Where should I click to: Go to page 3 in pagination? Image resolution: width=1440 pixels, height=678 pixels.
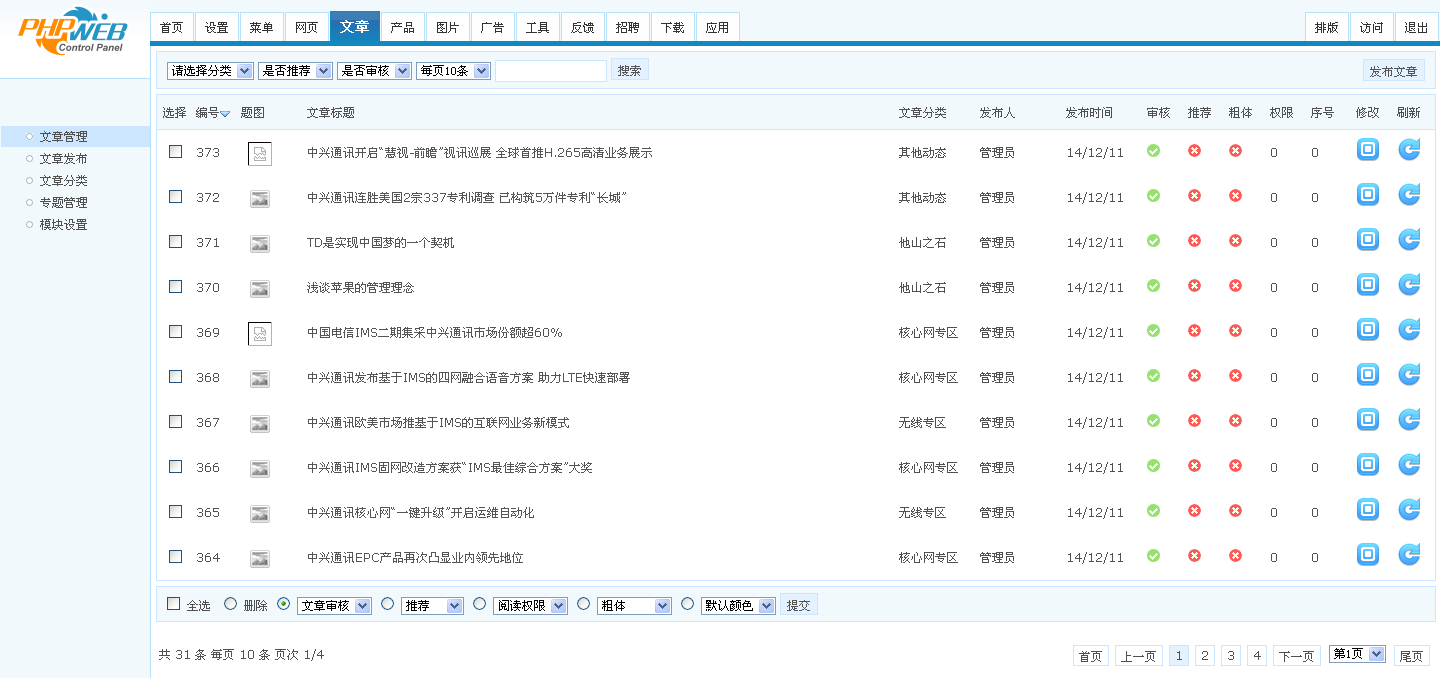[1231, 656]
